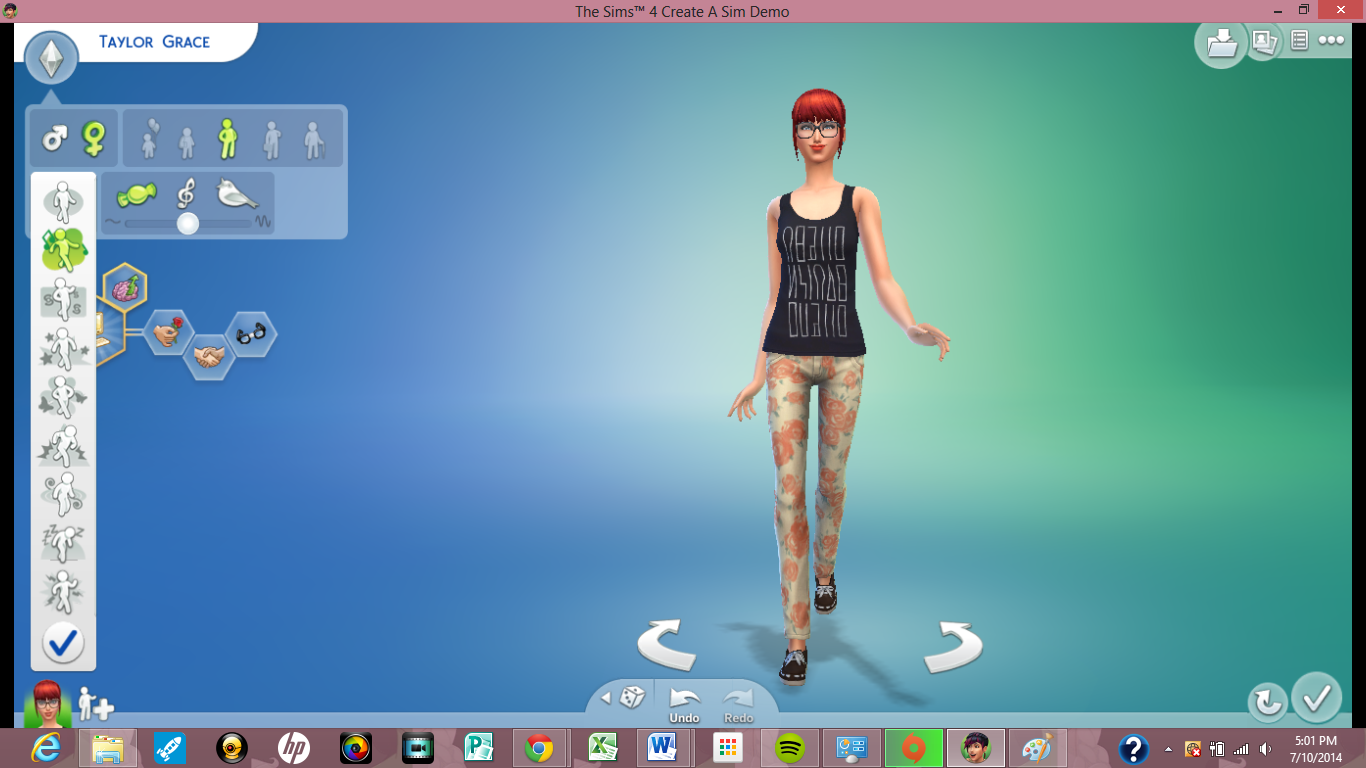Rotate the Sim with left arrow
The image size is (1366, 768).
(666, 645)
